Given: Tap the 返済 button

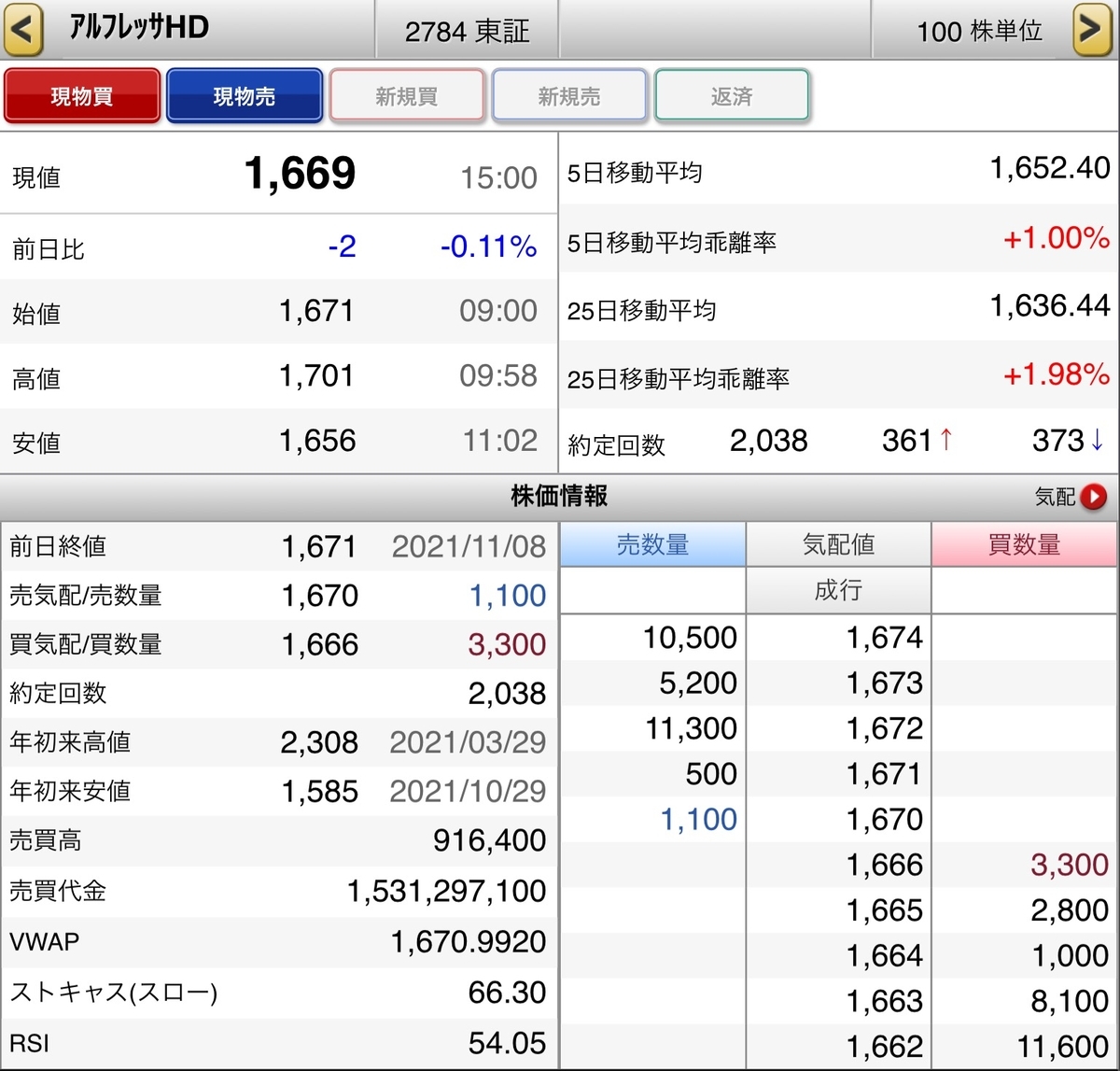Looking at the screenshot, I should [732, 96].
